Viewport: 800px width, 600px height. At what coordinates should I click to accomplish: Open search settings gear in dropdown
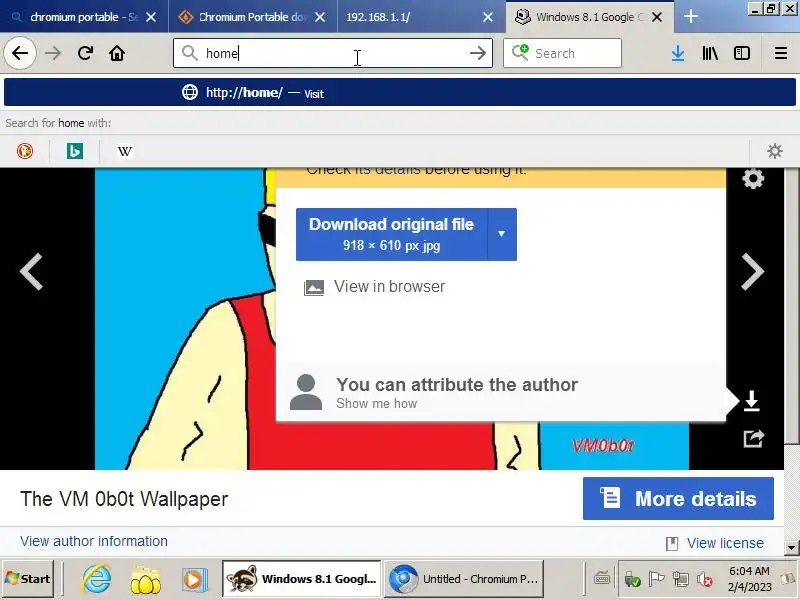tap(774, 151)
